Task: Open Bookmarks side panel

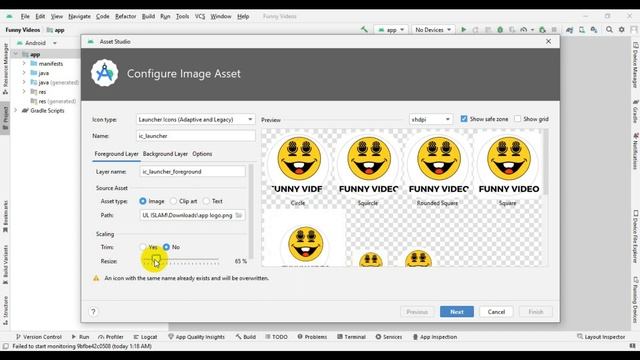Action: pyautogui.click(x=5, y=216)
